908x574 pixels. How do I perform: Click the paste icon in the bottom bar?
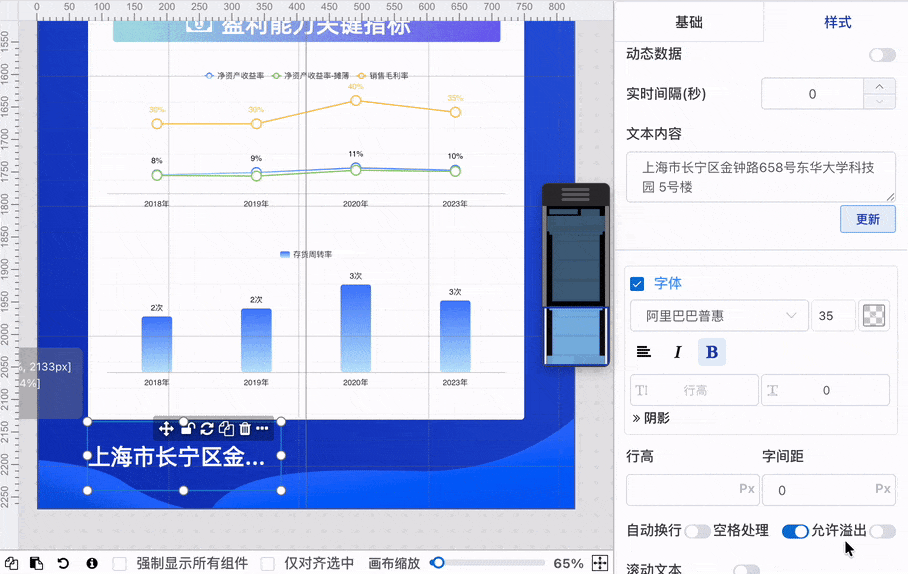point(36,563)
